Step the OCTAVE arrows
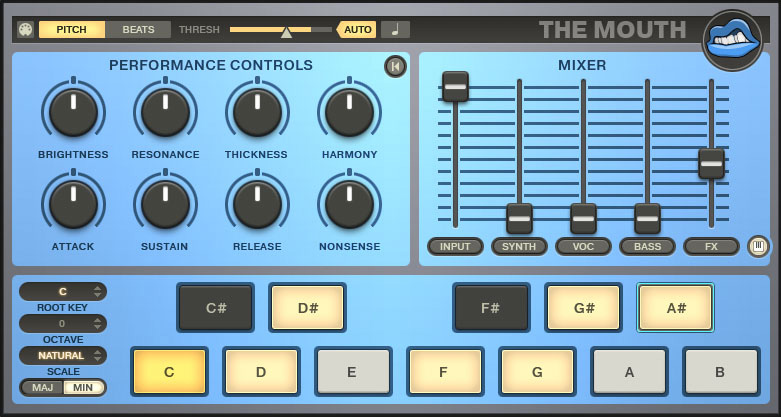Screen dimensions: 781x417 pos(98,324)
